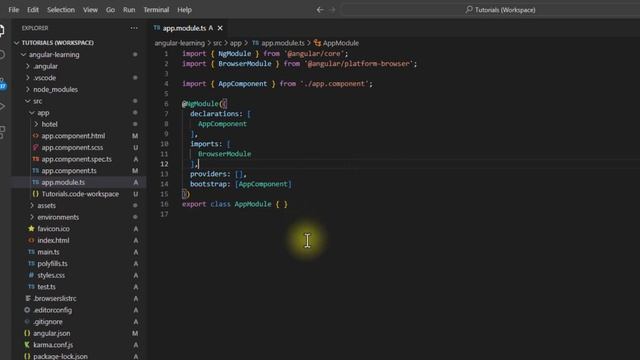Collapse the angular-learning folder
Screen dimensions: 640x360
tap(54, 55)
